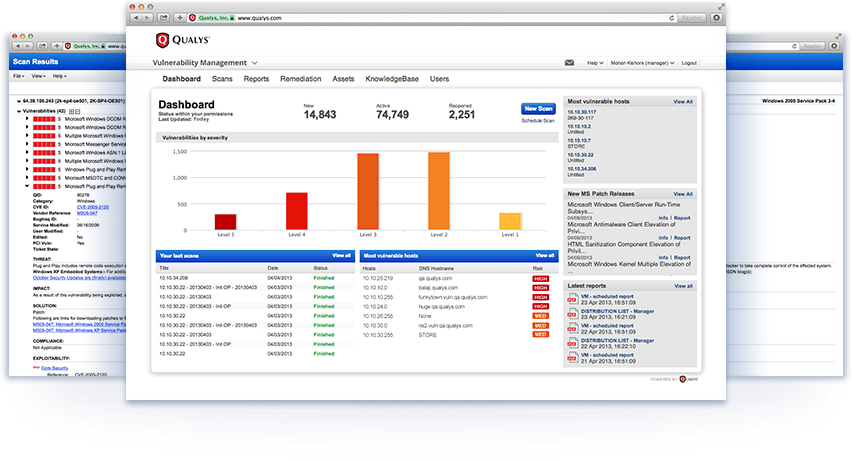The width and height of the screenshot is (852, 460).
Task: Click the Logout link
Action: point(689,63)
